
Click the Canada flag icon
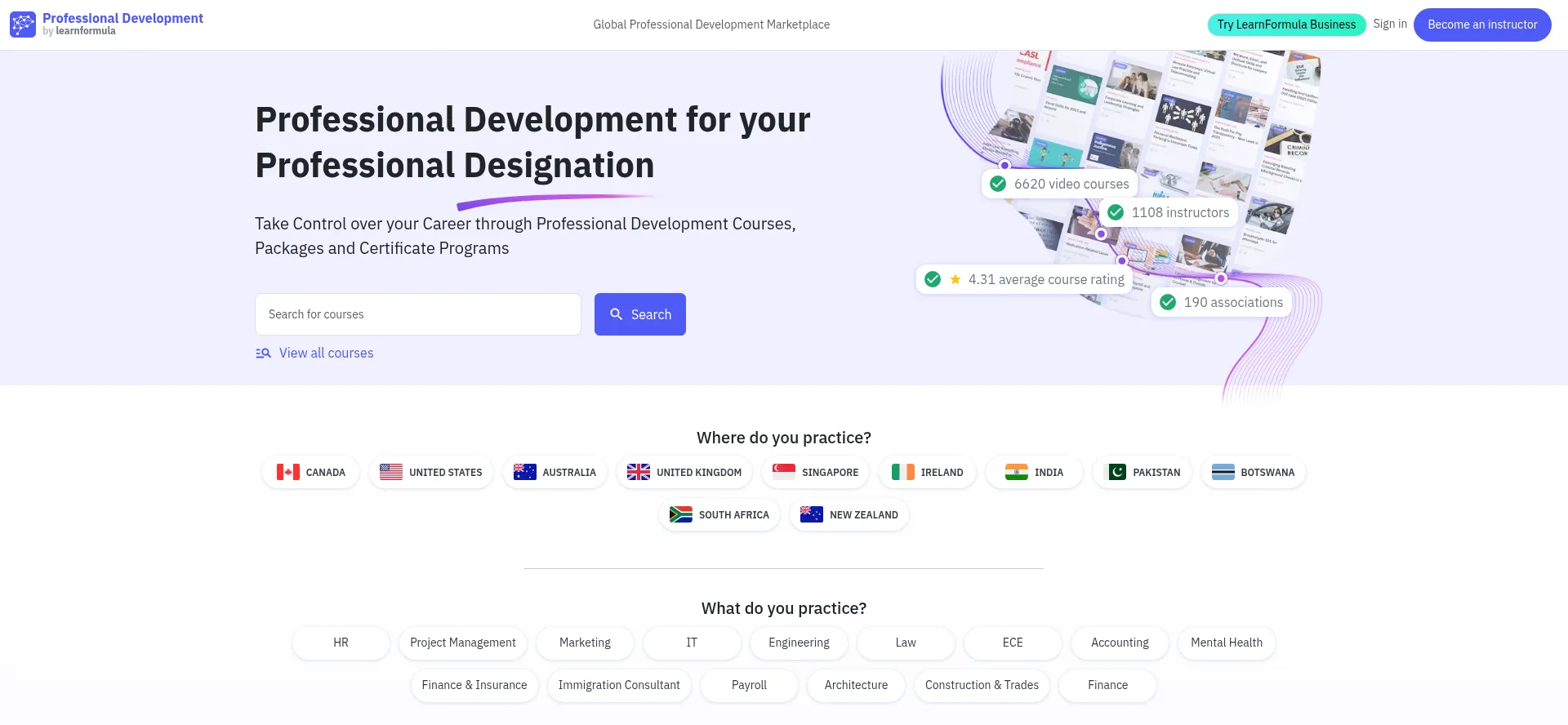(287, 472)
